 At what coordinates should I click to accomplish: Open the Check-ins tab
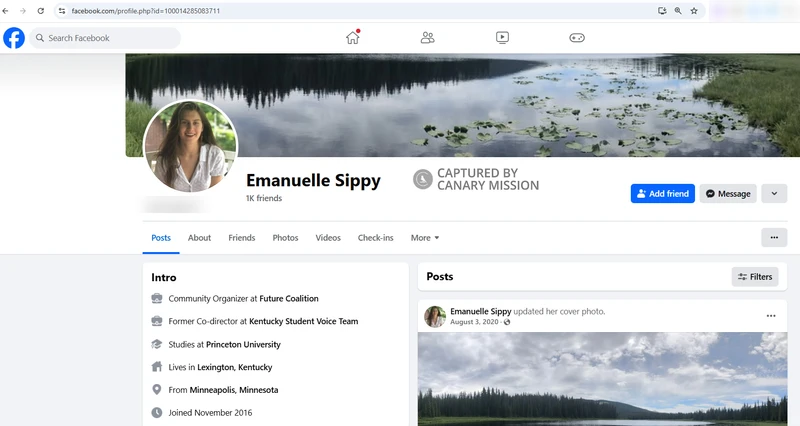click(375, 238)
